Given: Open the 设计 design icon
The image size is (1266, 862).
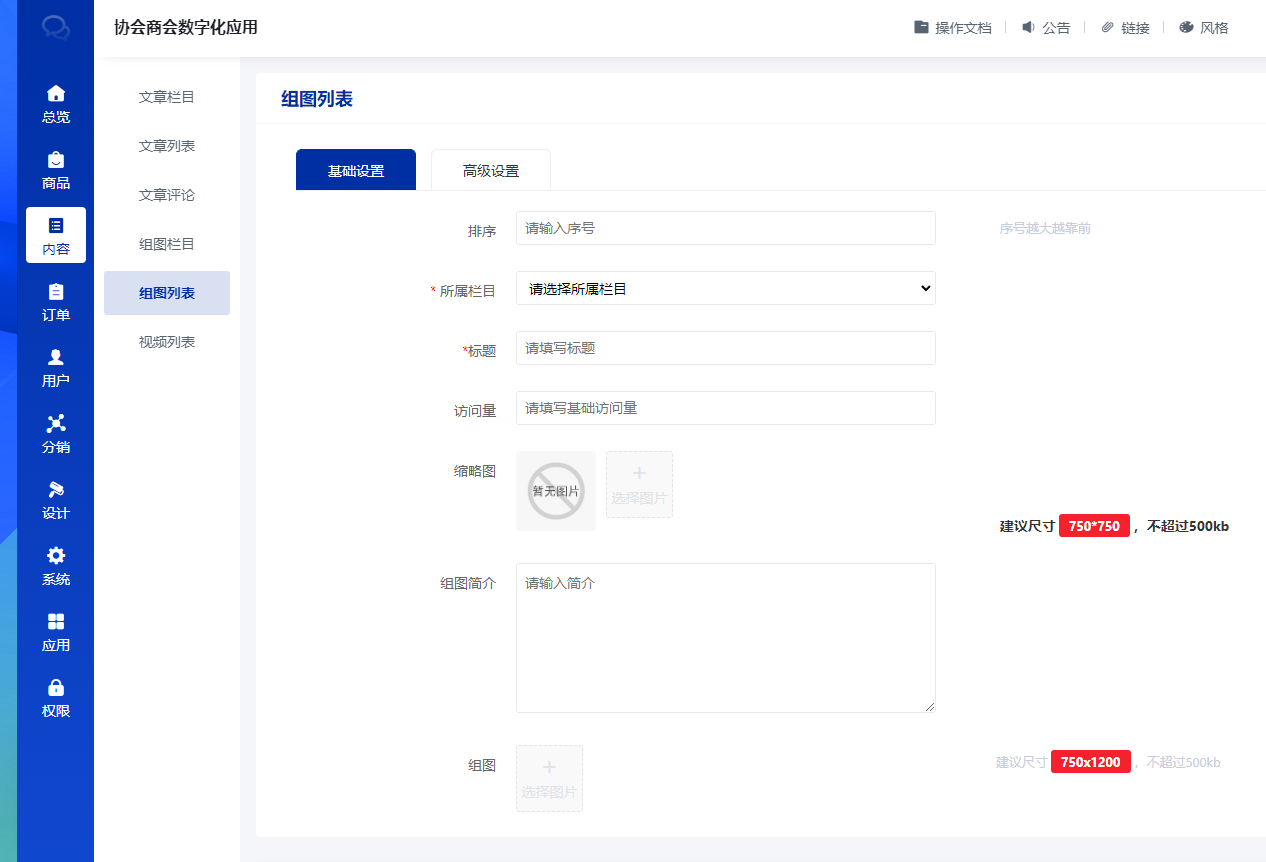Looking at the screenshot, I should [56, 490].
